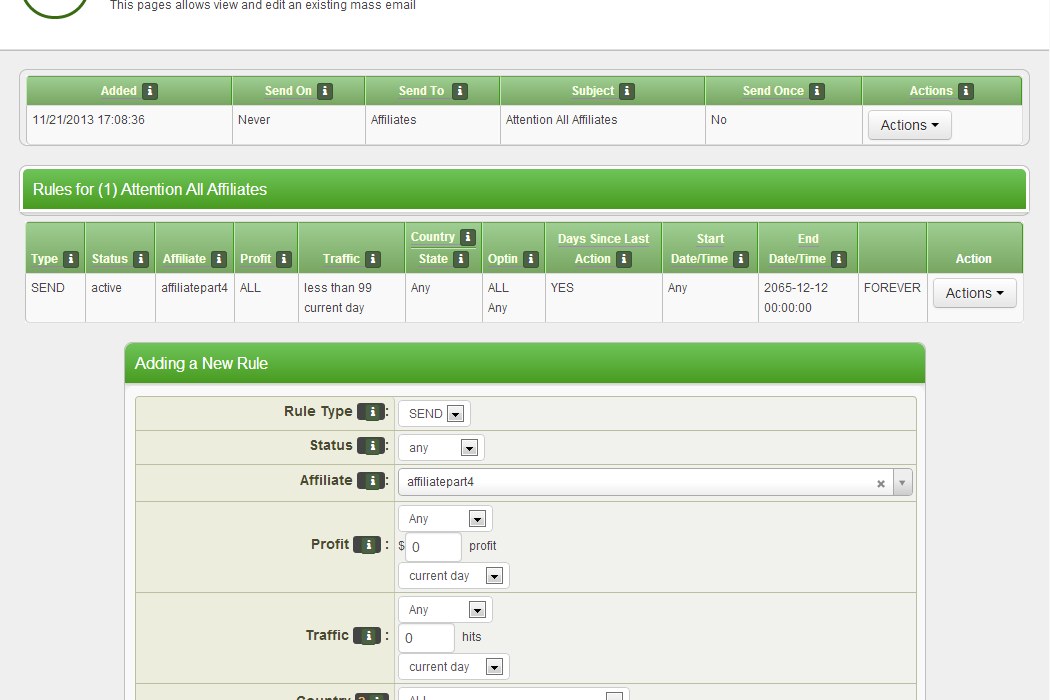
Task: Click info icon beside Subject header
Action: click(x=627, y=91)
